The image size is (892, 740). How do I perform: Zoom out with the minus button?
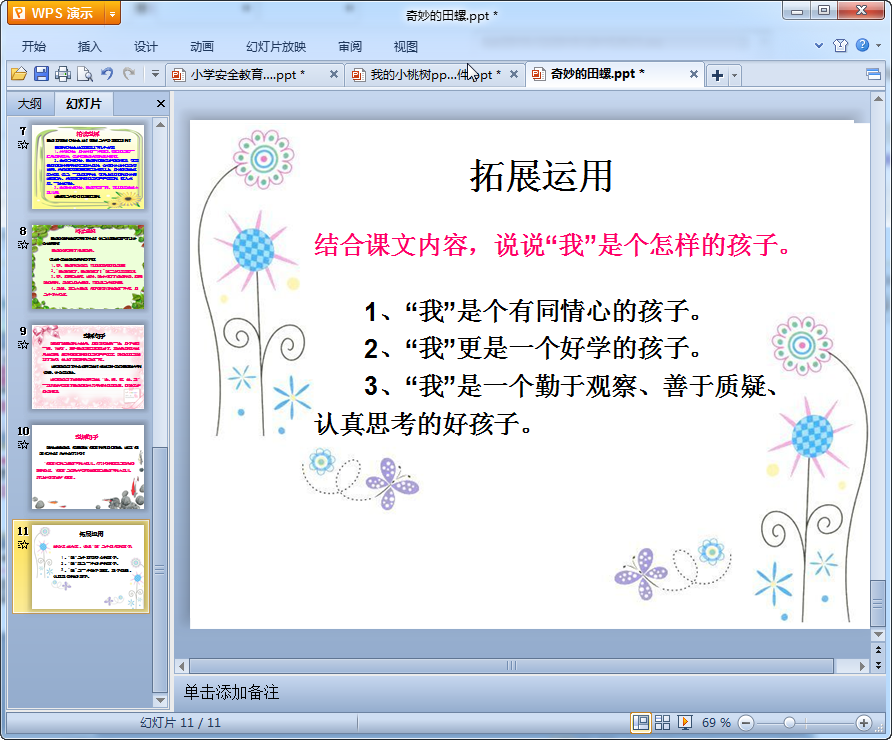click(x=746, y=723)
